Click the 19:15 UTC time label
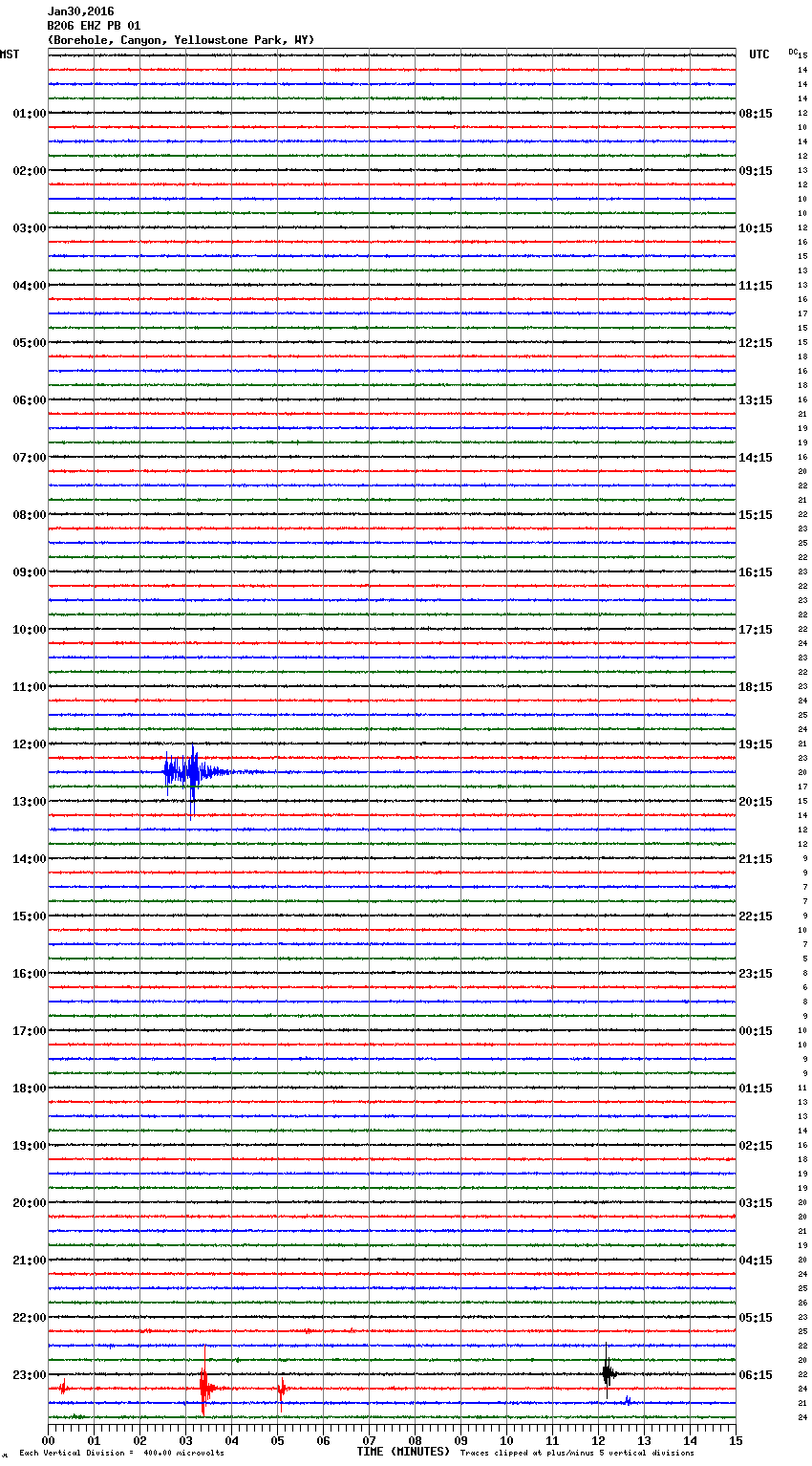Viewport: 812px width, 1466px height. 756,744
